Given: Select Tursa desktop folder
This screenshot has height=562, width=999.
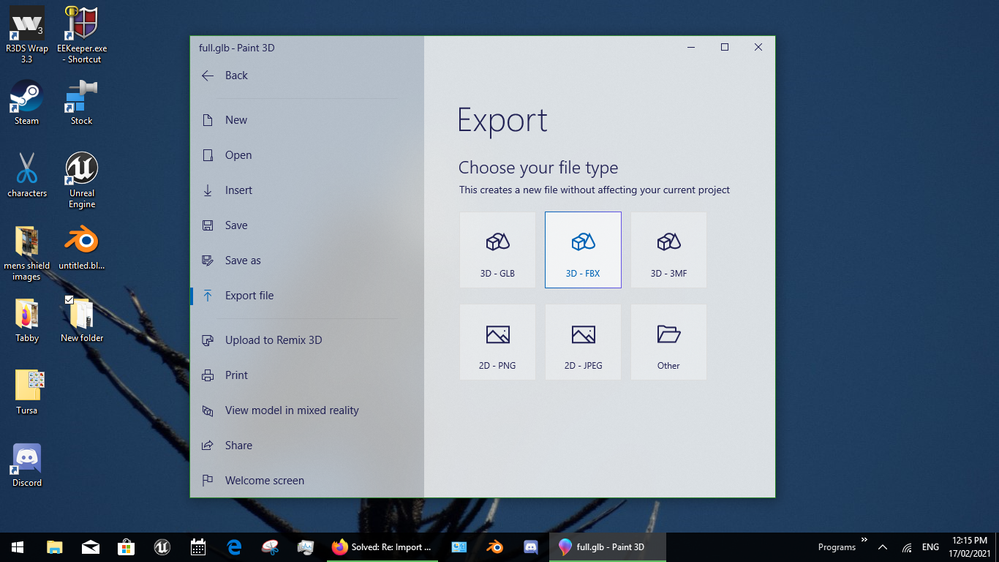Looking at the screenshot, I should coord(27,393).
